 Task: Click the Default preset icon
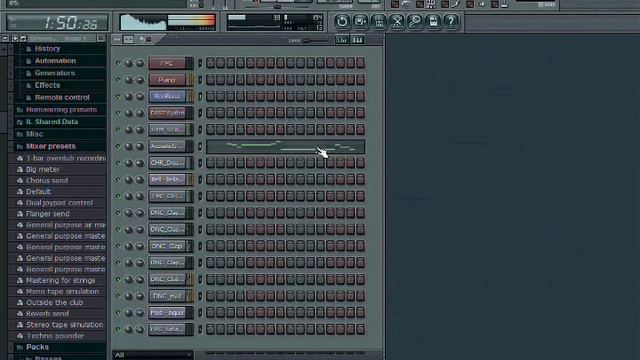tap(20, 191)
